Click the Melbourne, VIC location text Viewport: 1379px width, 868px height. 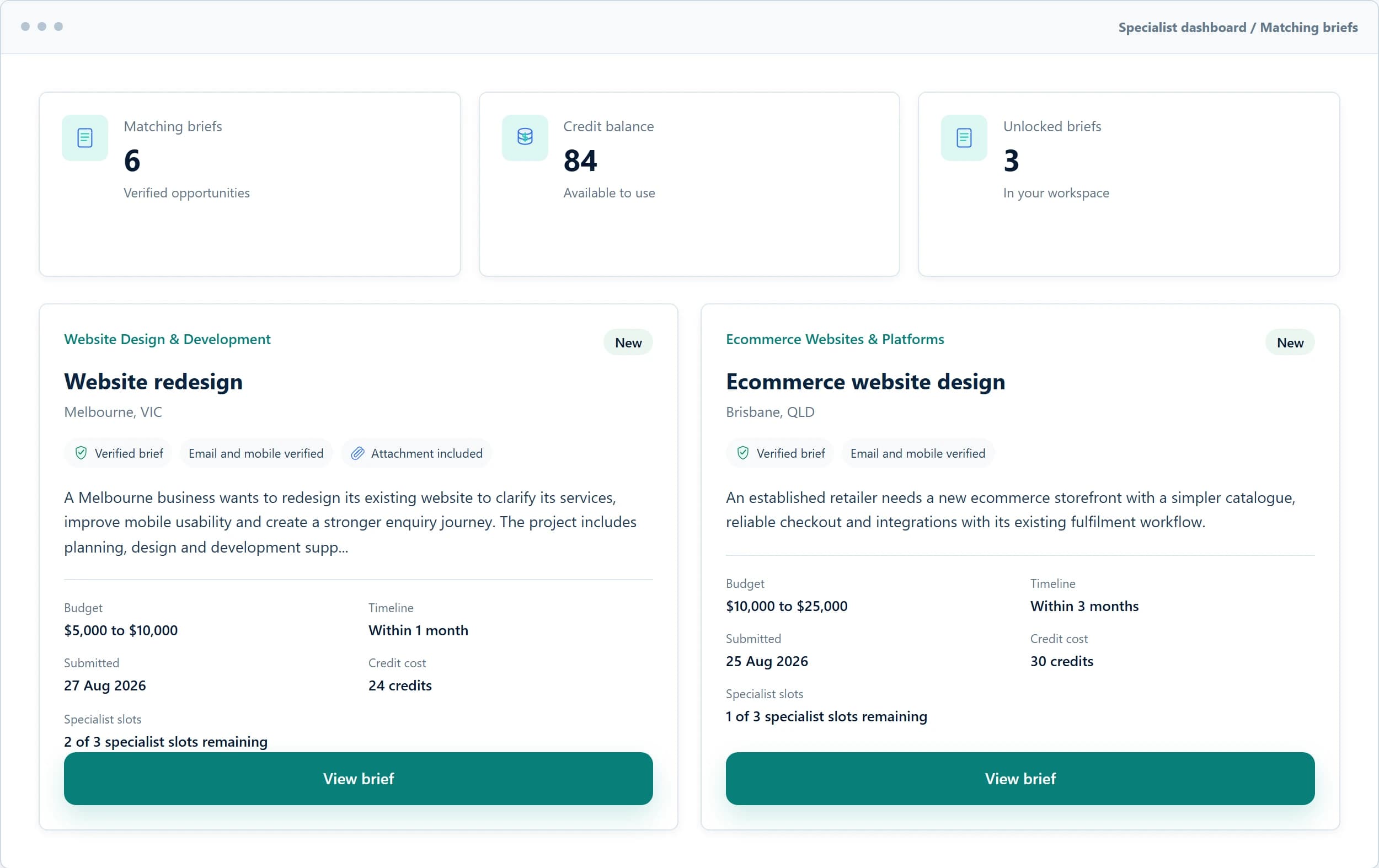(x=113, y=412)
